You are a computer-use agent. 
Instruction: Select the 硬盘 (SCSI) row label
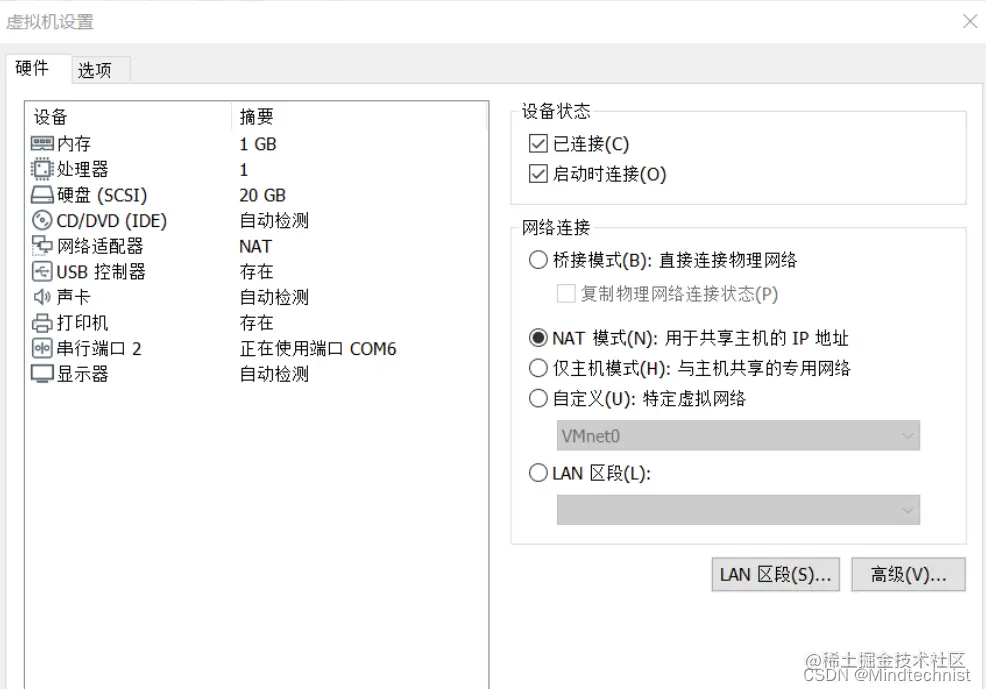coord(102,196)
